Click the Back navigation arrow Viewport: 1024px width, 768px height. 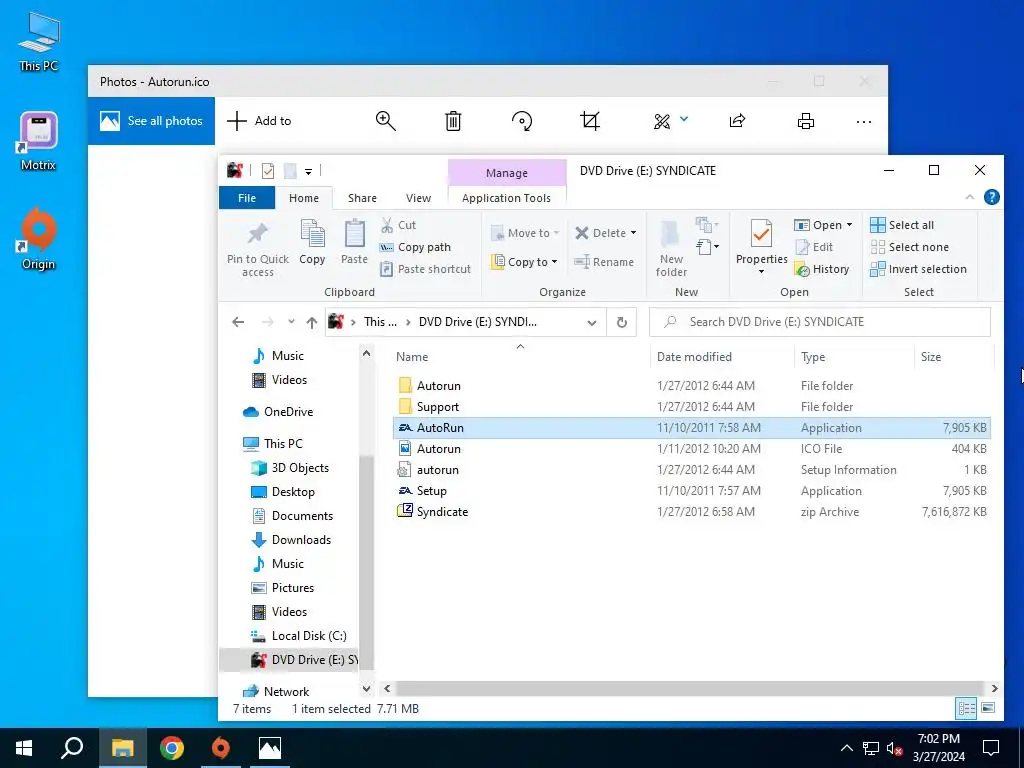(x=238, y=322)
